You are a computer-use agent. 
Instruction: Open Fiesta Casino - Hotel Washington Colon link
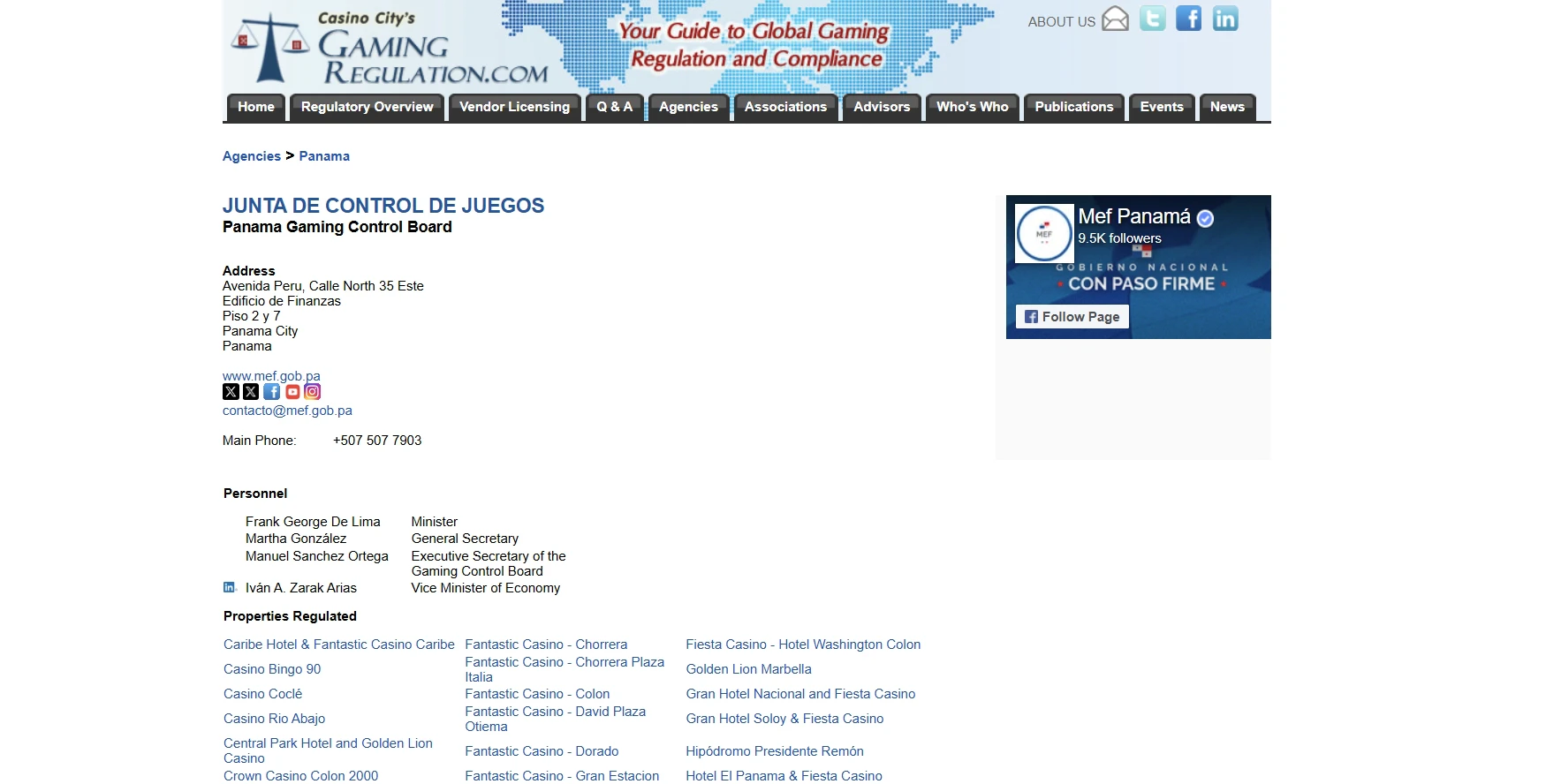coord(804,645)
